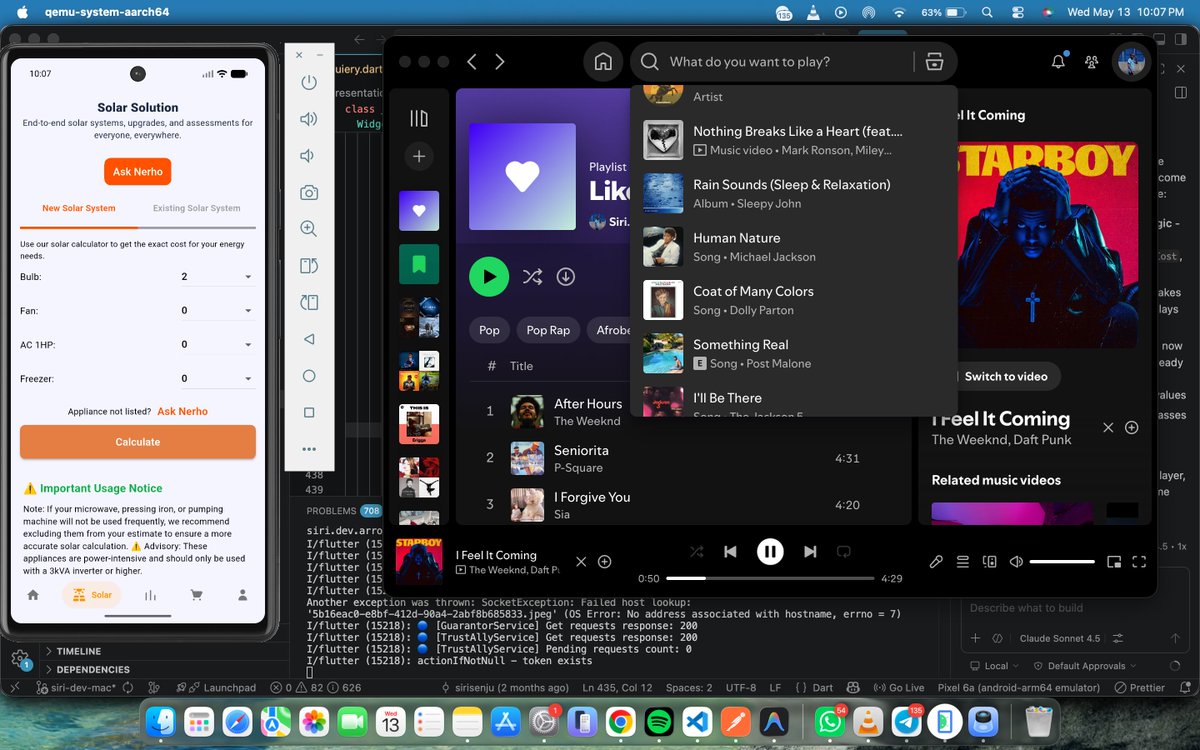The width and height of the screenshot is (1200, 750).
Task: Open lyrics microphone icon in player
Action: click(936, 562)
